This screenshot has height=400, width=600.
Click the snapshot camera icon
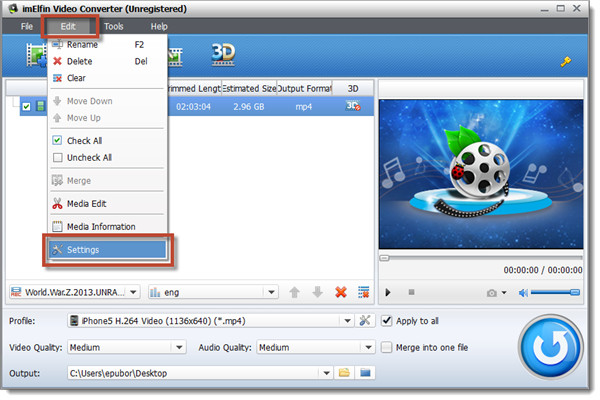tap(492, 293)
